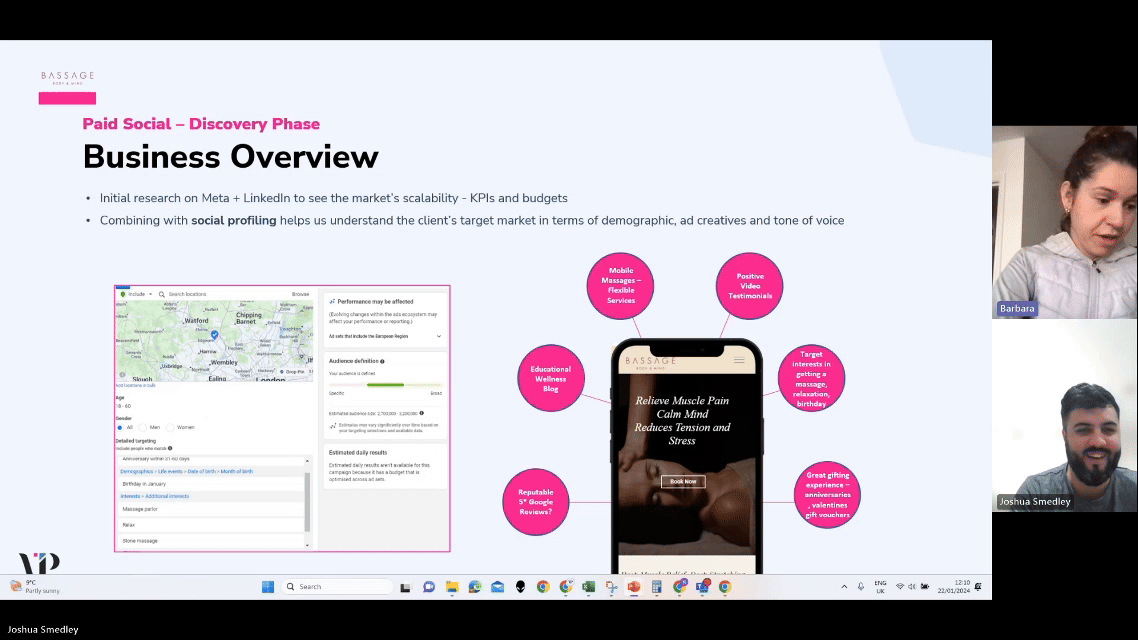The image size is (1138, 640).
Task: Click the Snipping Tool taskbar icon
Action: click(x=612, y=586)
